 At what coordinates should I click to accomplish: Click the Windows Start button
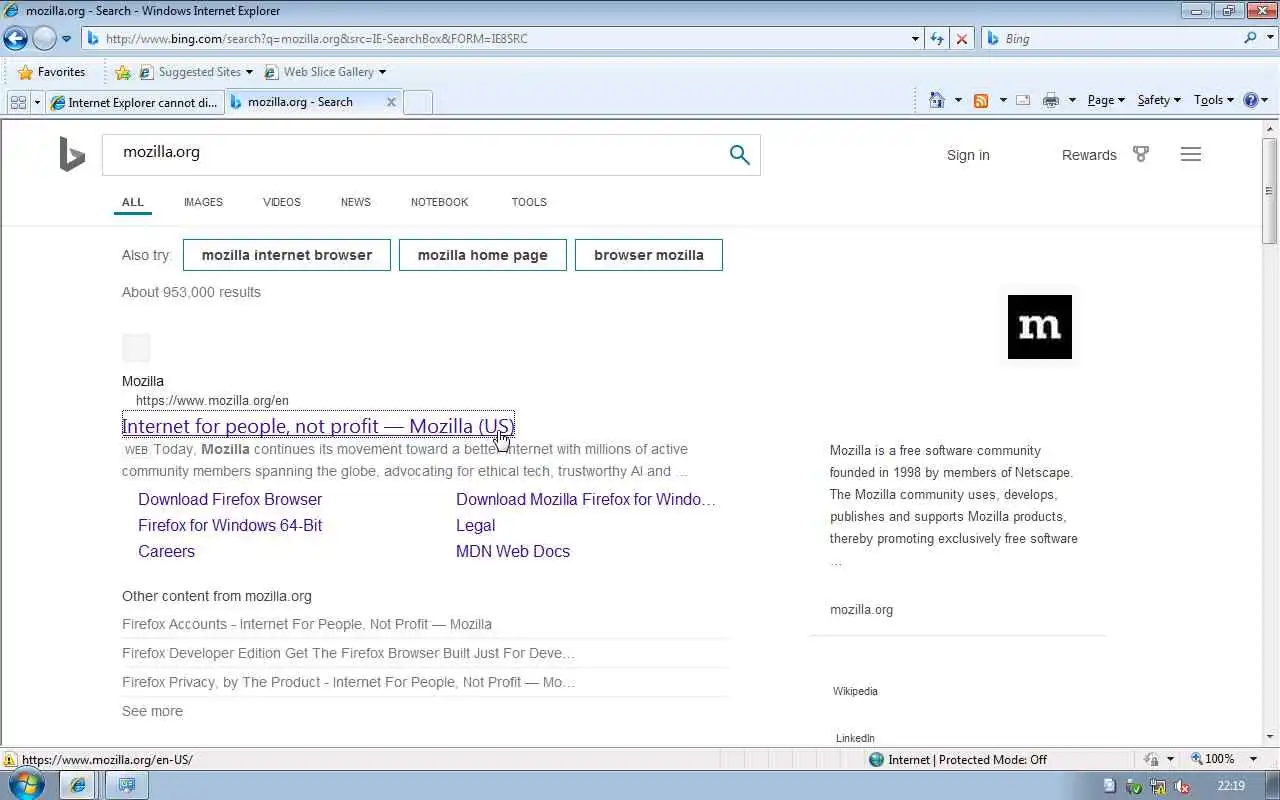[27, 785]
